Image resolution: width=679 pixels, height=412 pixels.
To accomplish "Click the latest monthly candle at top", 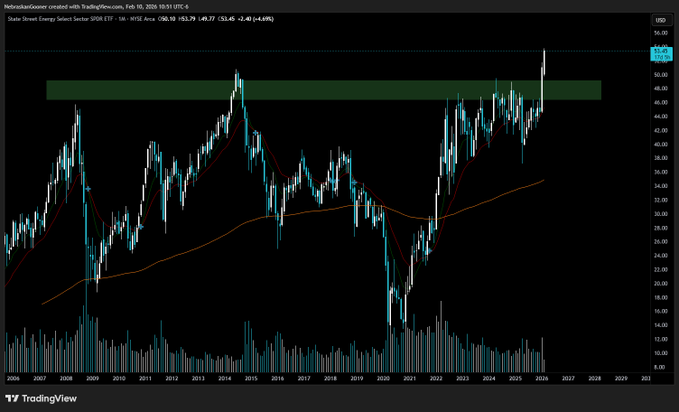I will click(x=544, y=62).
